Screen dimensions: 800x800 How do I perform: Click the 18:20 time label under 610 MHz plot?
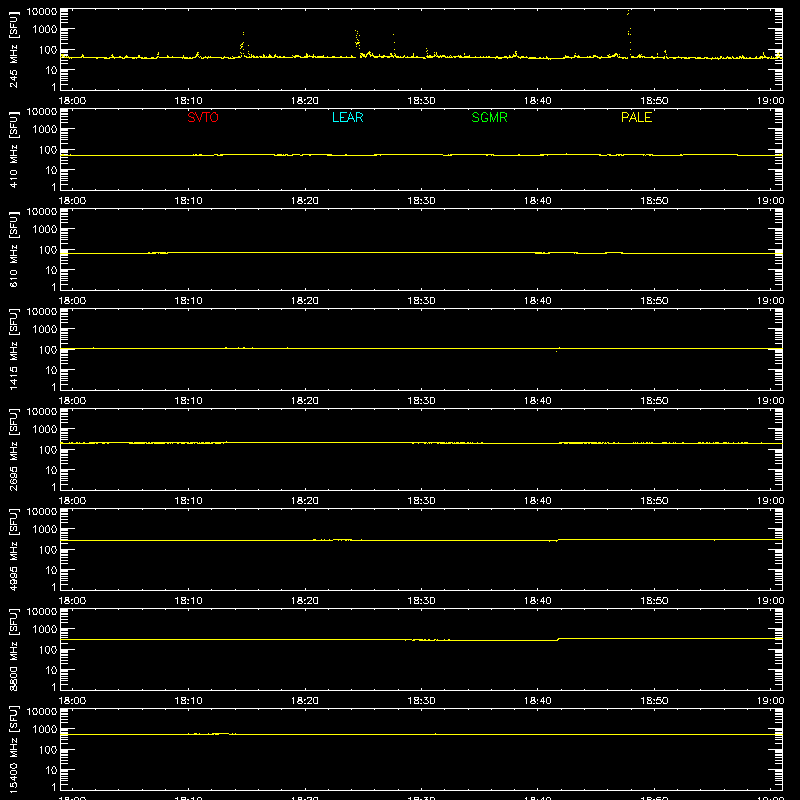click(305, 301)
